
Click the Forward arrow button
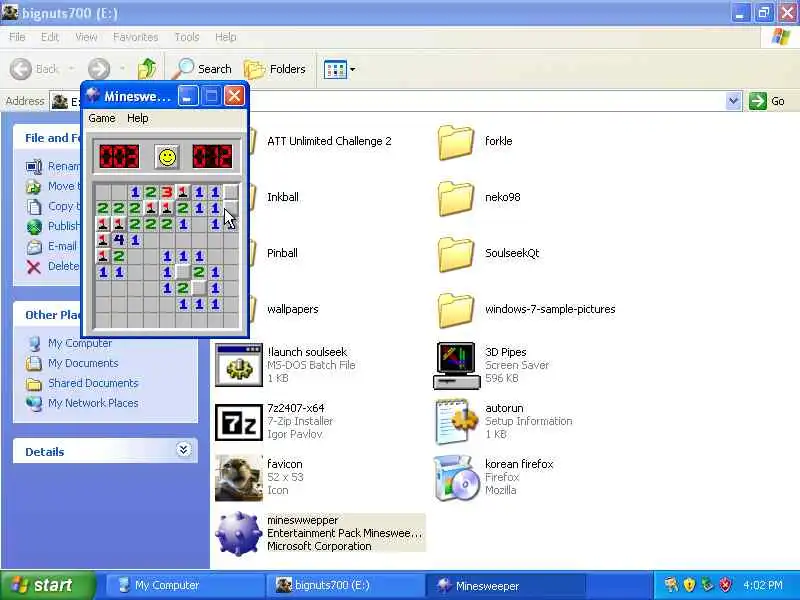coord(98,69)
